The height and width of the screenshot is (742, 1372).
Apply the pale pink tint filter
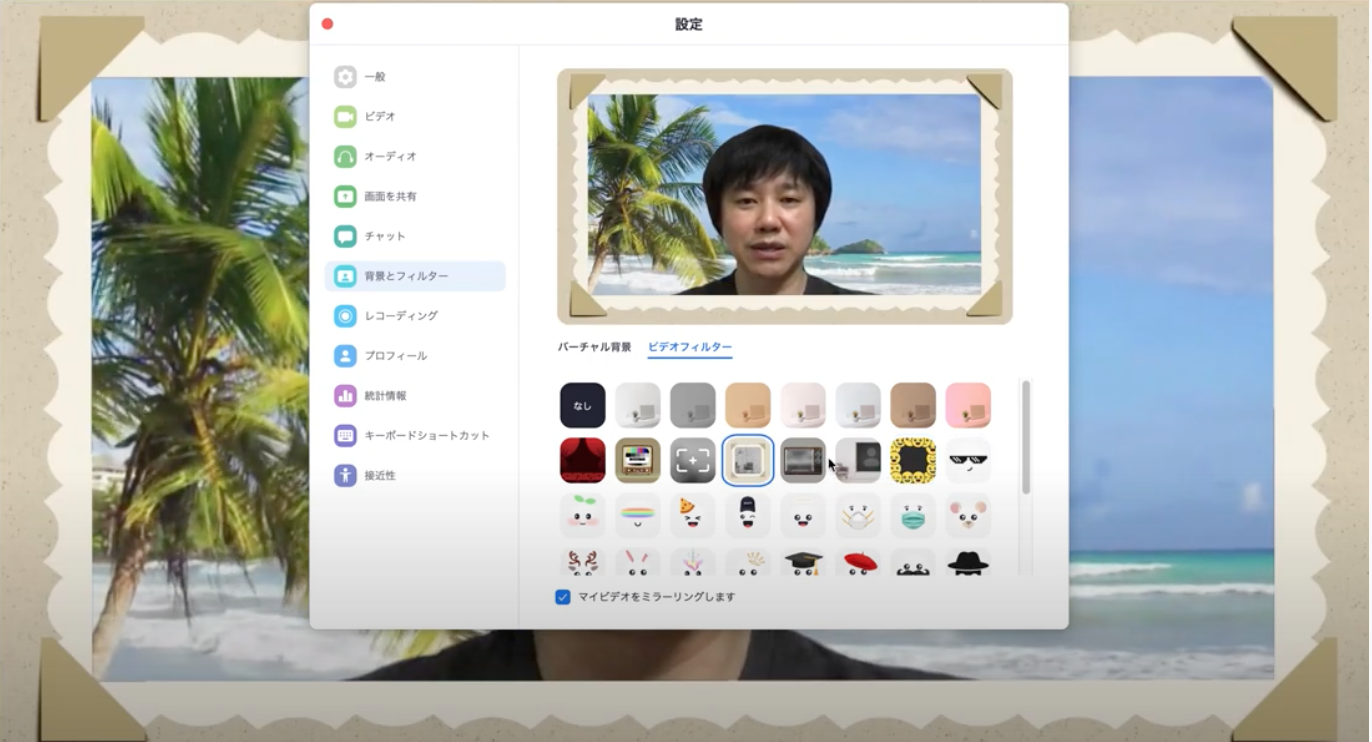pos(803,406)
